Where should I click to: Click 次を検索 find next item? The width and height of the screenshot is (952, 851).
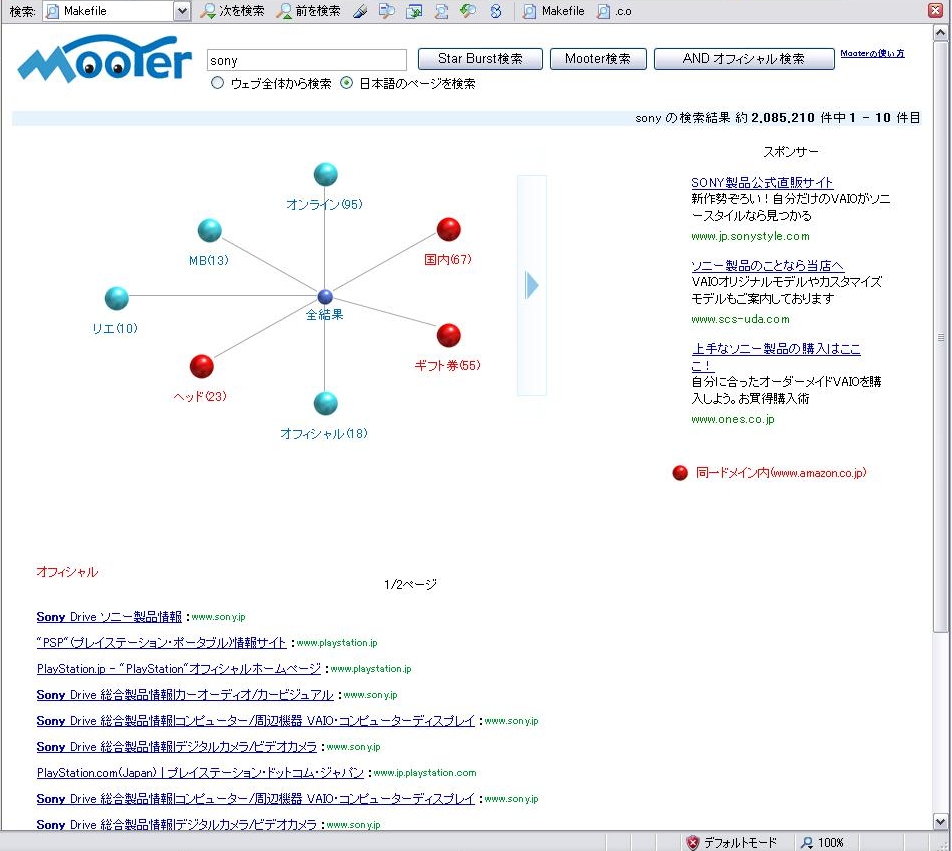tap(232, 11)
